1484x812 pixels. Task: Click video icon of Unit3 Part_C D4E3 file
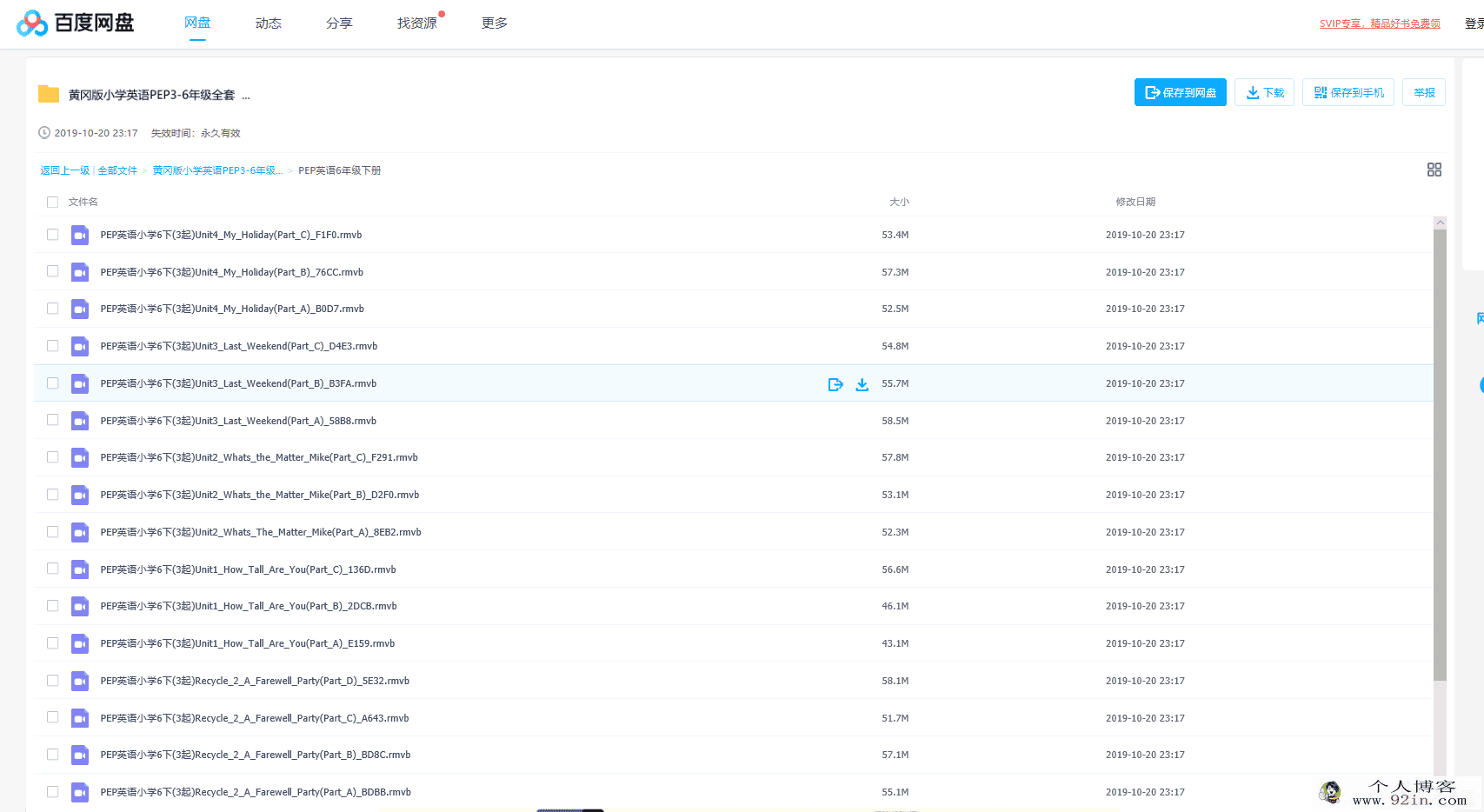[x=80, y=346]
